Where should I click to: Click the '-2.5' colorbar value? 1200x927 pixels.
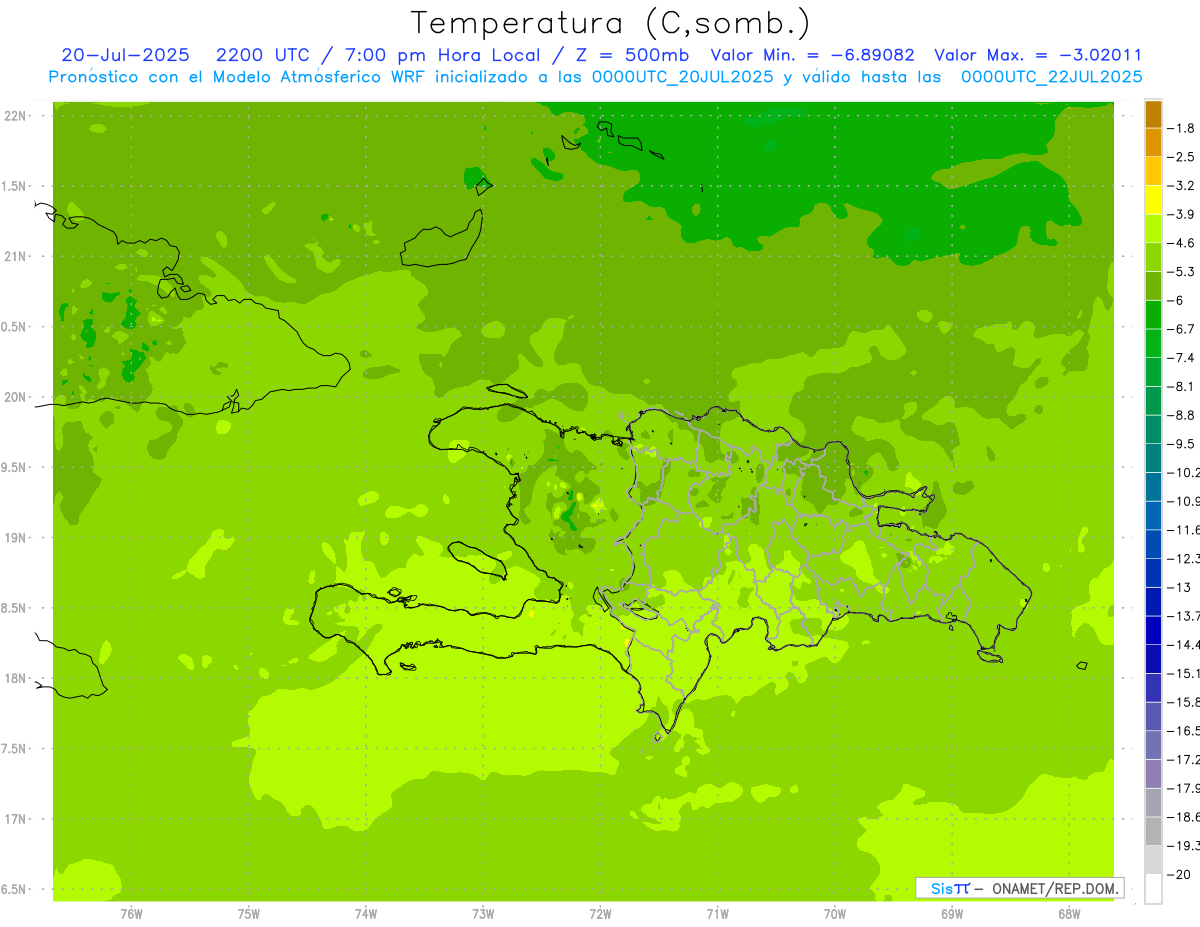[x=1183, y=157]
